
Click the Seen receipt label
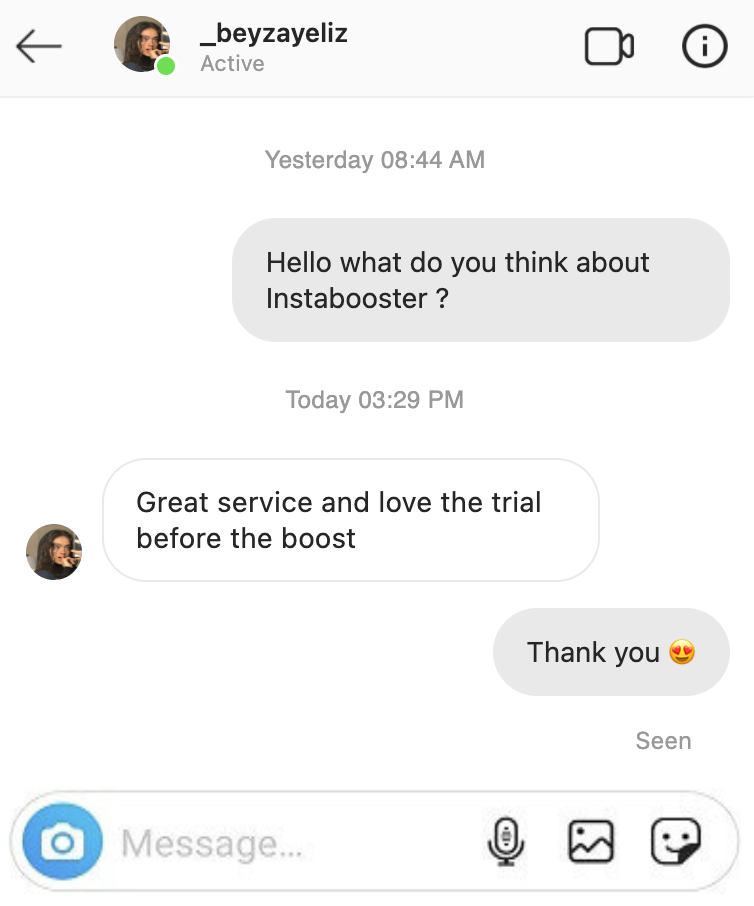pyautogui.click(x=663, y=741)
